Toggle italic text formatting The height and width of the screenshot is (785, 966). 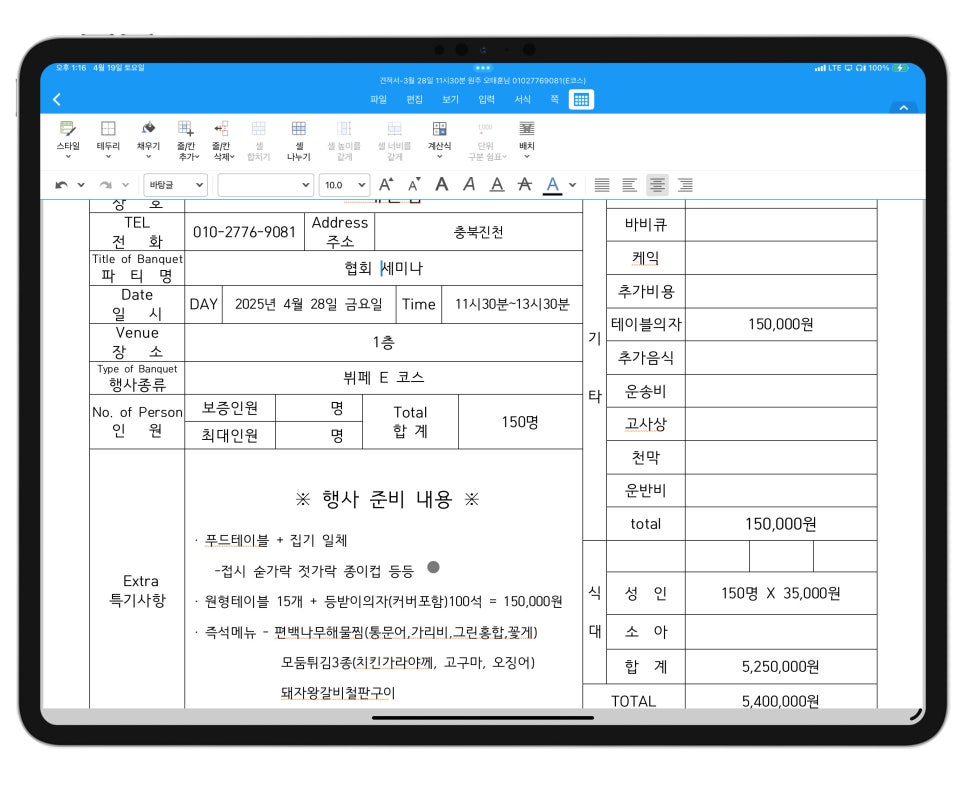pyautogui.click(x=469, y=184)
